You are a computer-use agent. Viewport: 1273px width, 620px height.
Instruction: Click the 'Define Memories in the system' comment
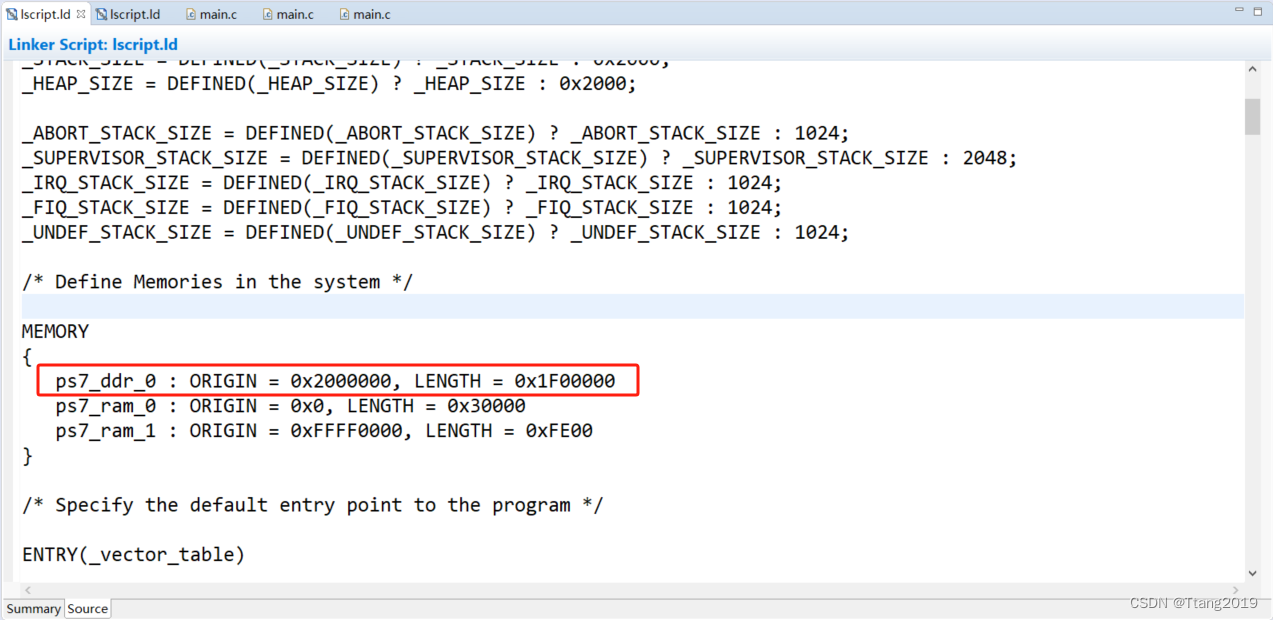click(217, 282)
